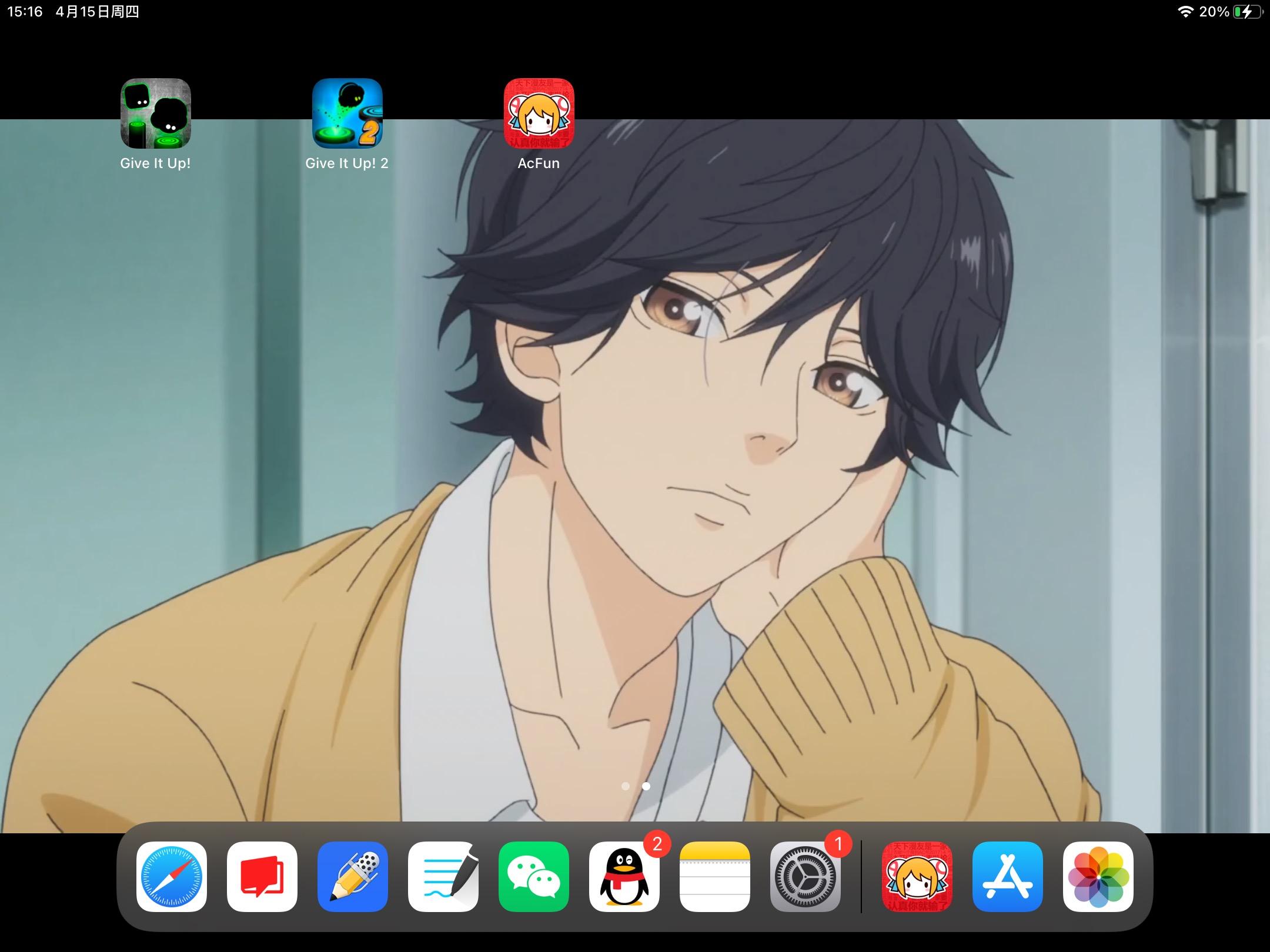Open the yellow Notes app
The image size is (1270, 952).
pos(715,877)
